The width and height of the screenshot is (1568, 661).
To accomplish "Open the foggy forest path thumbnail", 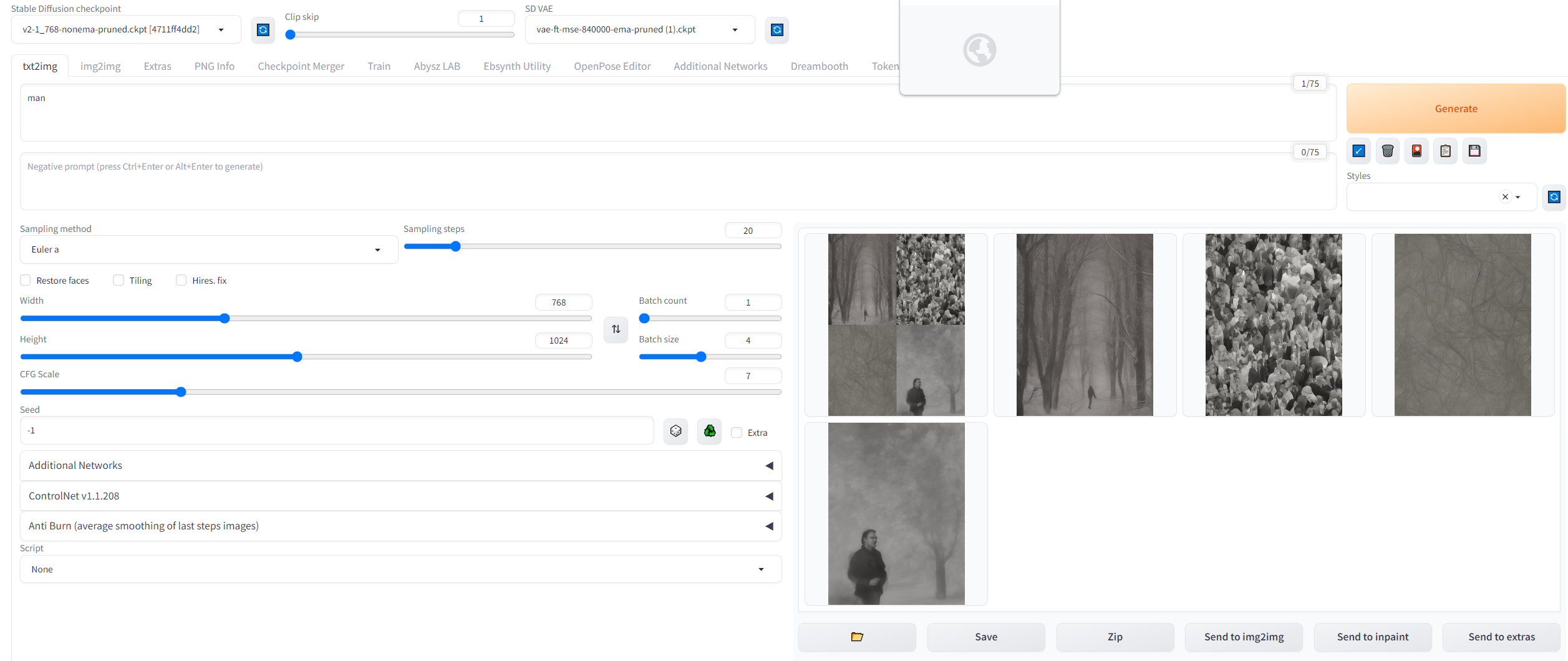I will [x=1085, y=325].
